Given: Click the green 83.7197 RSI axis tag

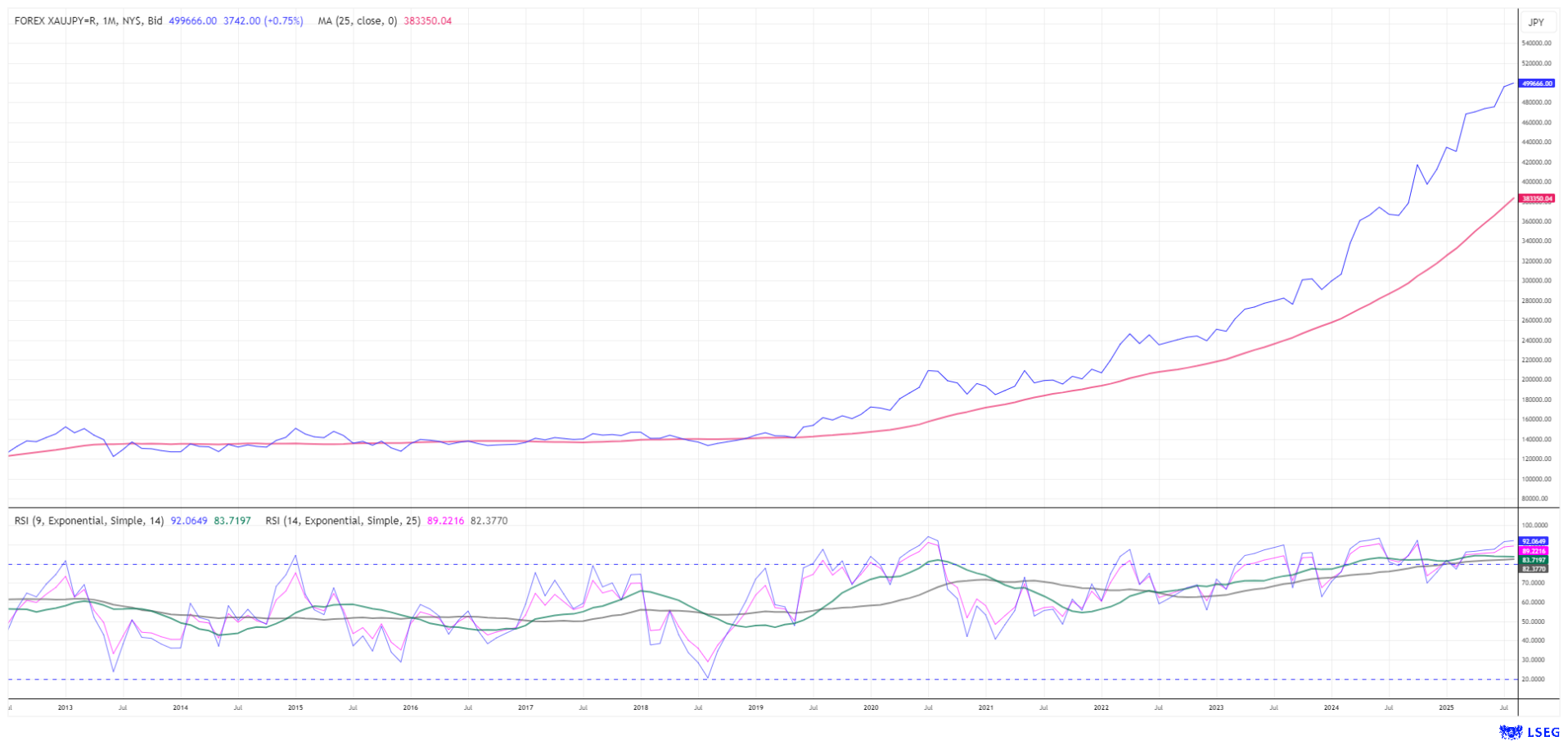Looking at the screenshot, I should click(1534, 560).
